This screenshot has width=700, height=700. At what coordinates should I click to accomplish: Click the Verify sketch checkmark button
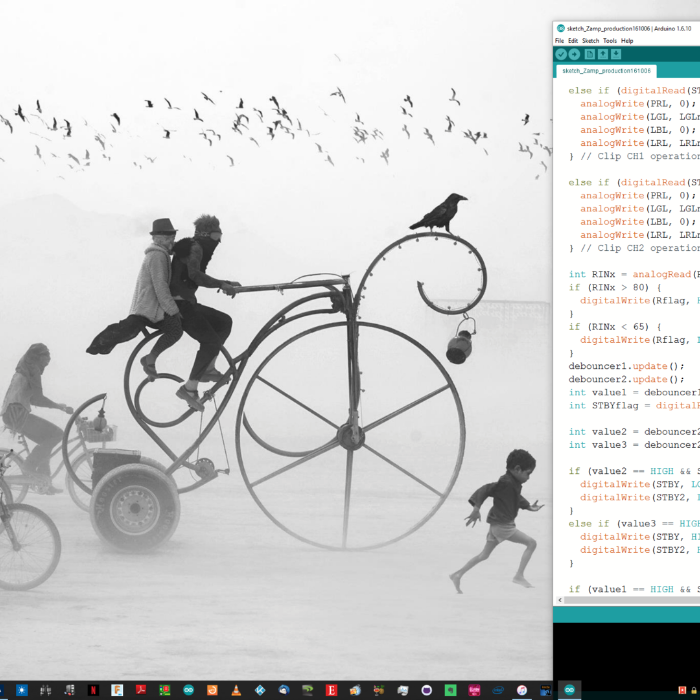pyautogui.click(x=561, y=54)
